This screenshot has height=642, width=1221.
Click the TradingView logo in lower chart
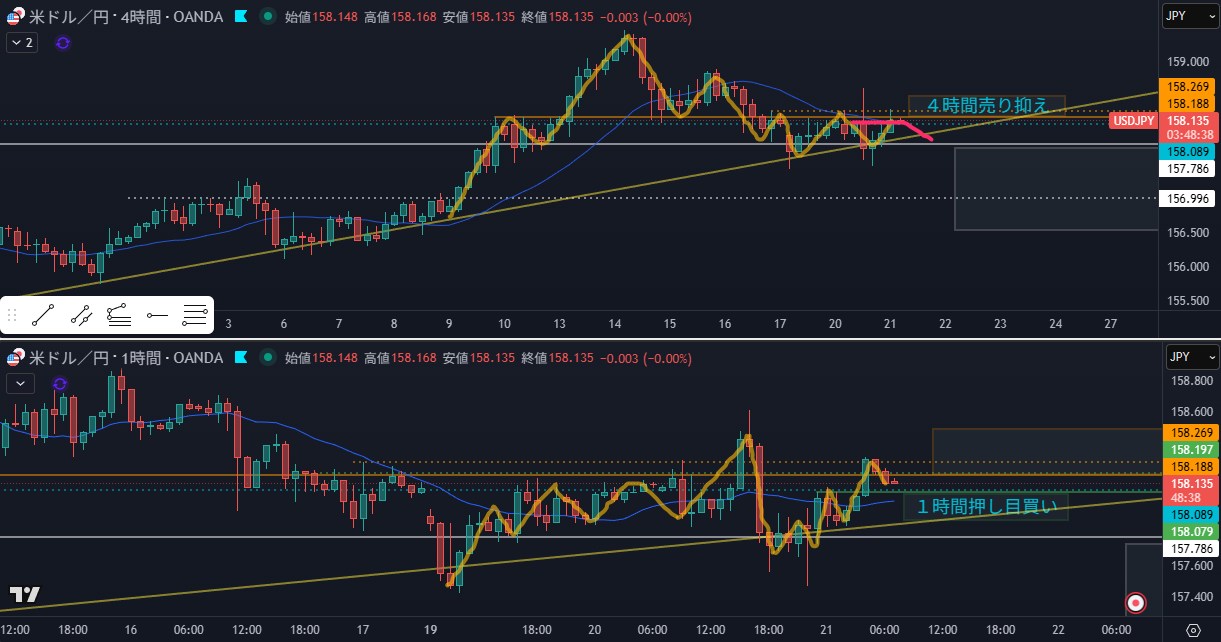(25, 594)
